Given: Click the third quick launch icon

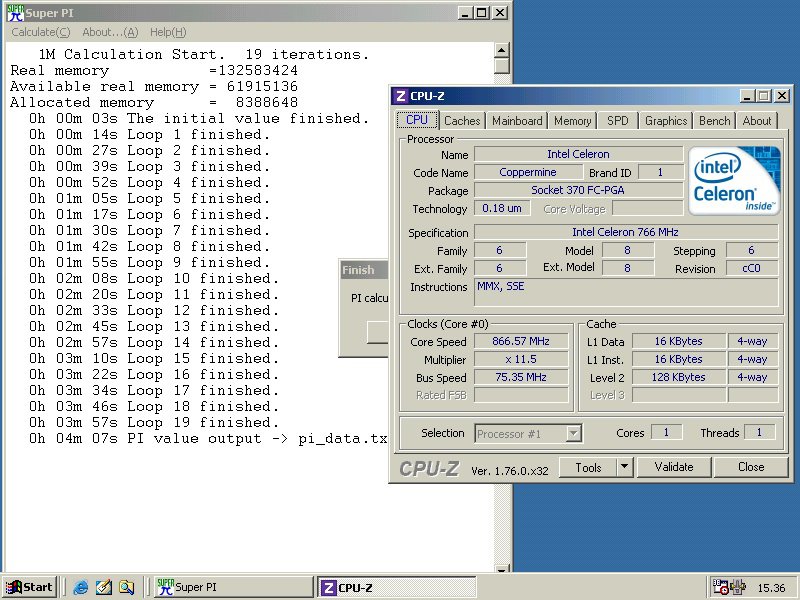Looking at the screenshot, I should click(126, 587).
